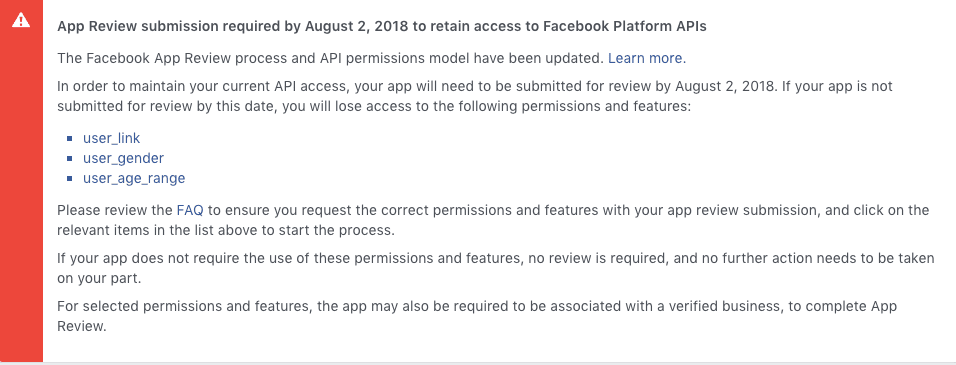Click the bullet beside user_age_range
Screen dimensions: 956x365
coord(70,179)
